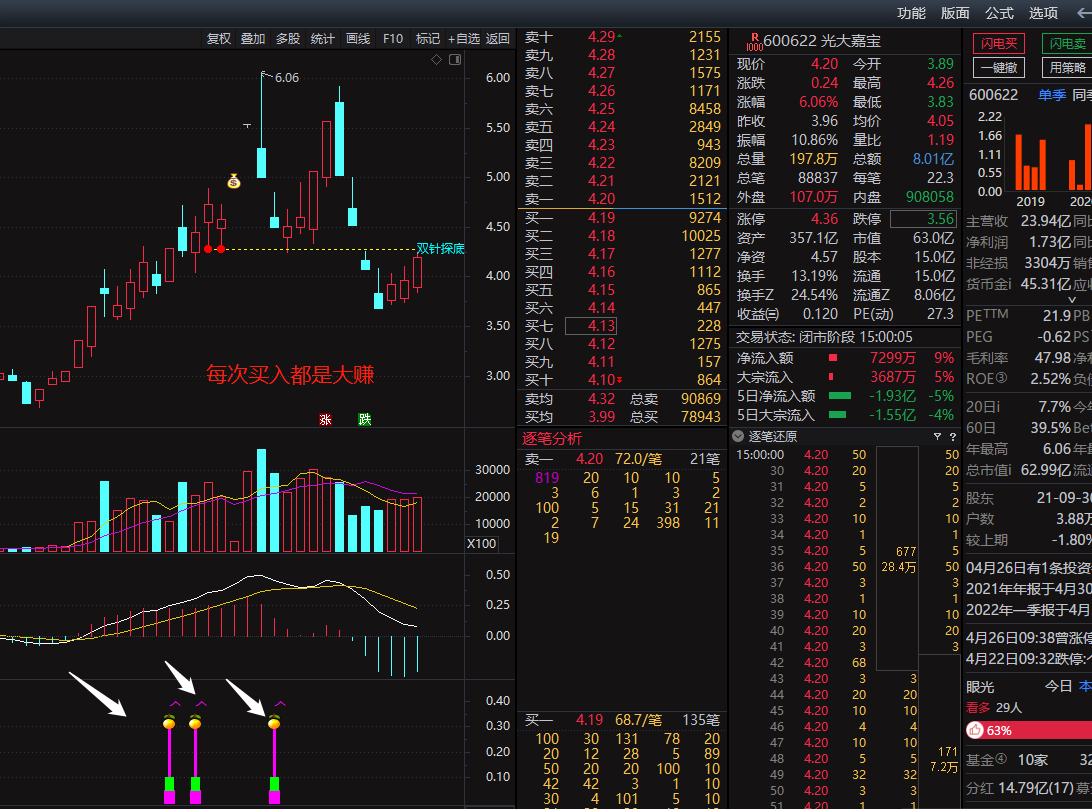Click 叠加 overlay toolbar item

(253, 38)
